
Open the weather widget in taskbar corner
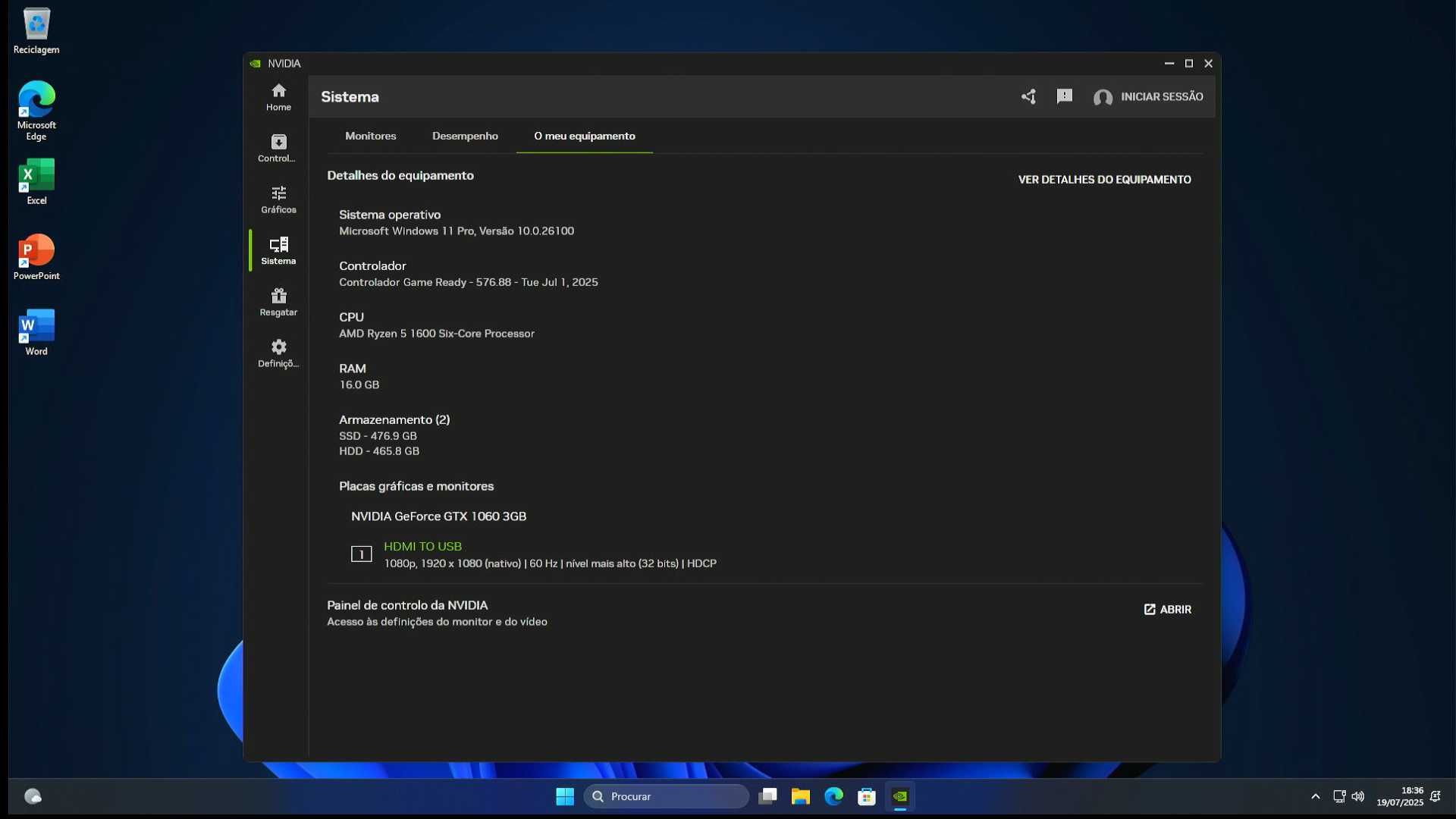[x=33, y=796]
